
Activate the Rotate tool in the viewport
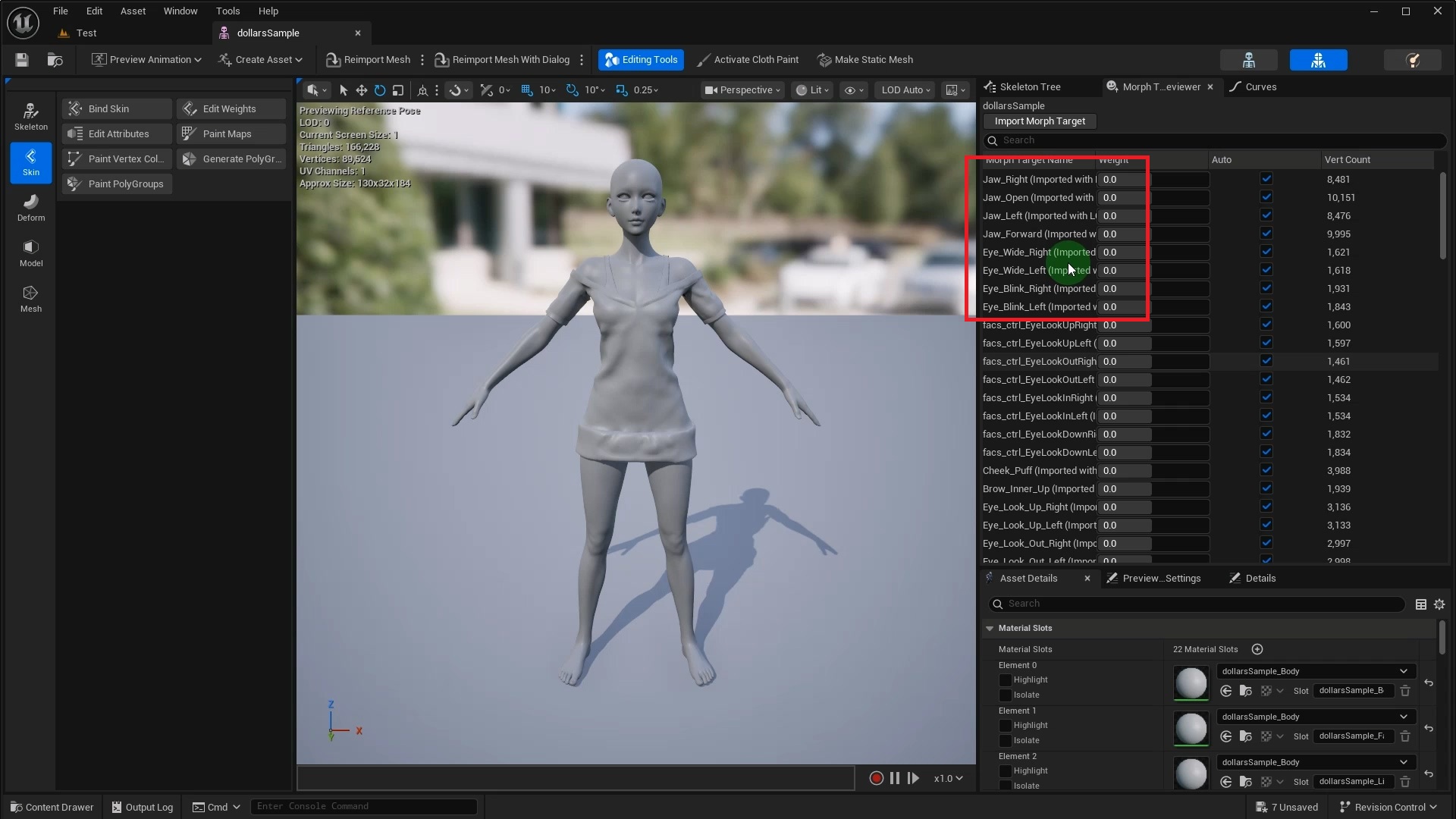pyautogui.click(x=379, y=89)
